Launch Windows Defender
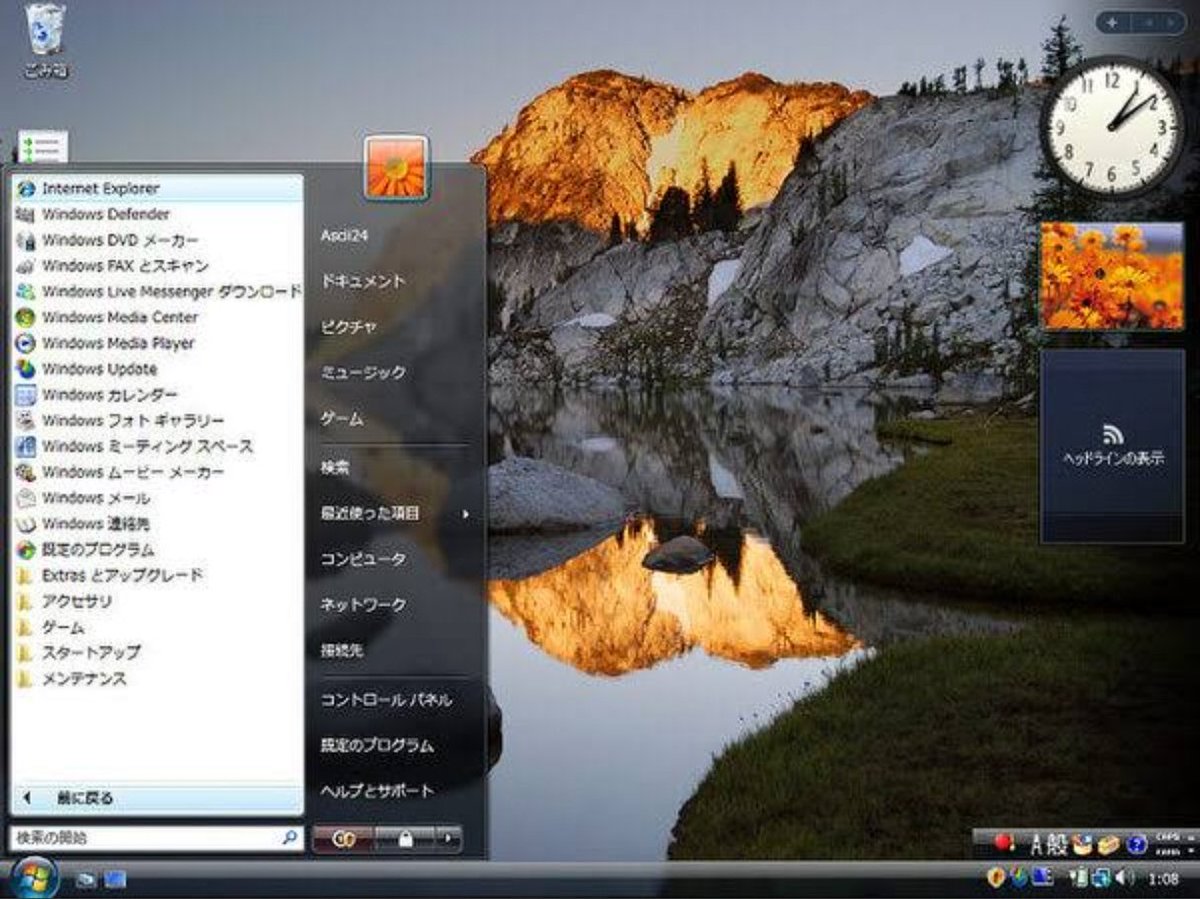 [x=157, y=214]
